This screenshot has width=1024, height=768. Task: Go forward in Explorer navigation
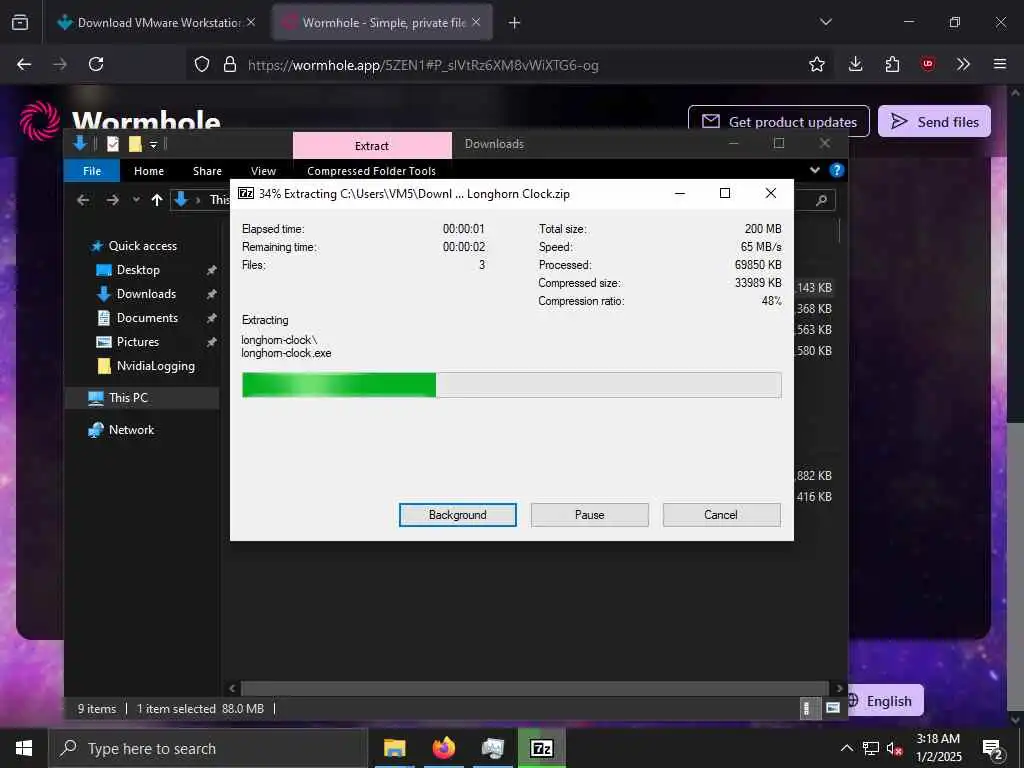112,200
